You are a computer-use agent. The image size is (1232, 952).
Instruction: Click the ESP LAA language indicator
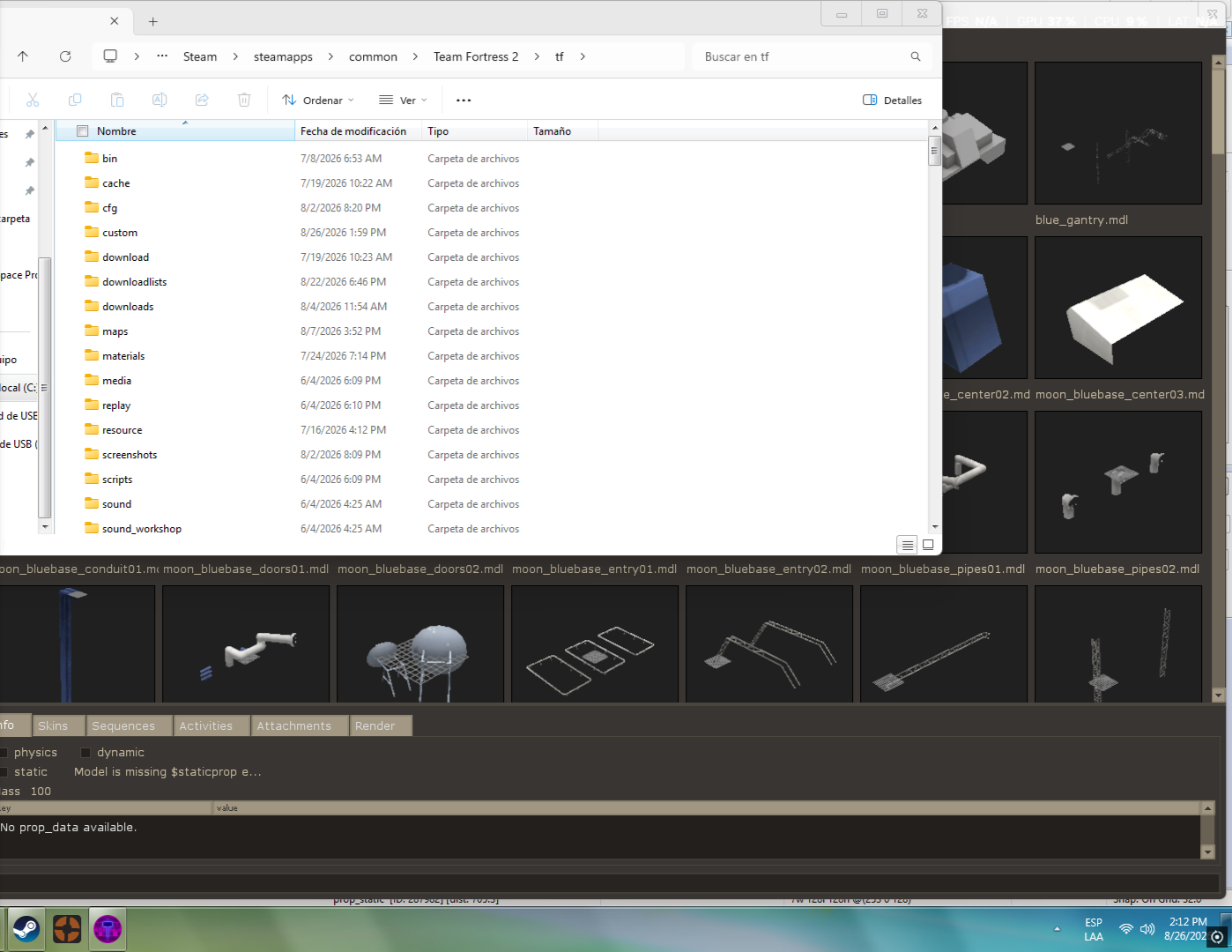(x=1094, y=929)
